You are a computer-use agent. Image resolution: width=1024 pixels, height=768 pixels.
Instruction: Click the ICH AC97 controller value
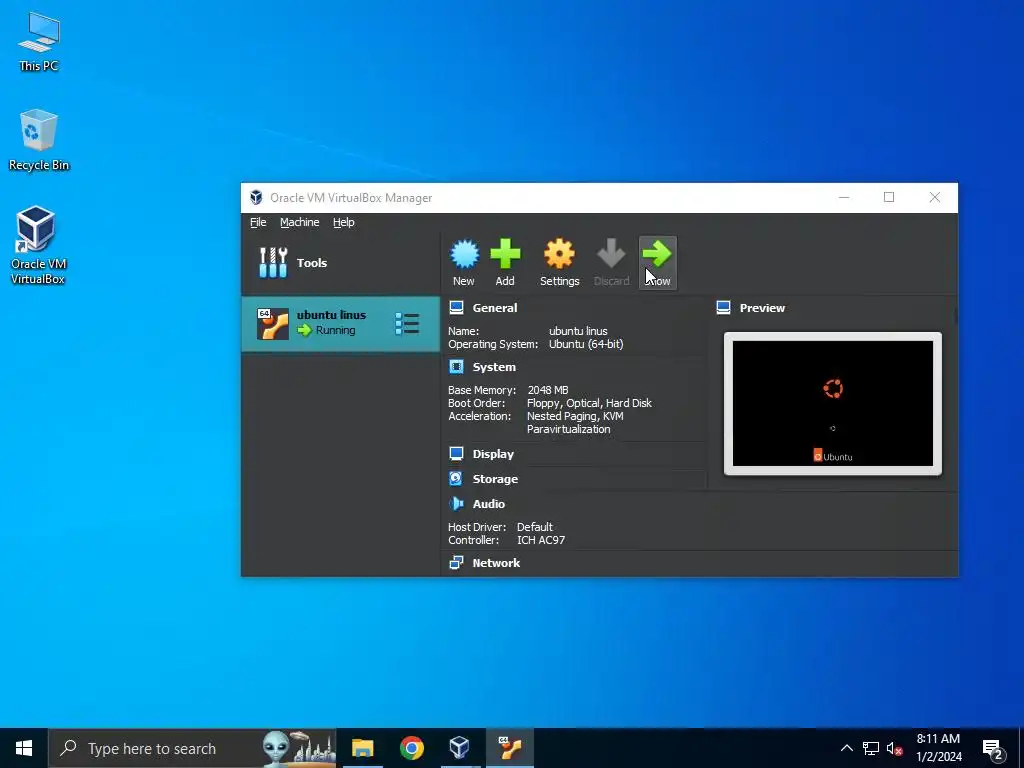click(x=541, y=540)
